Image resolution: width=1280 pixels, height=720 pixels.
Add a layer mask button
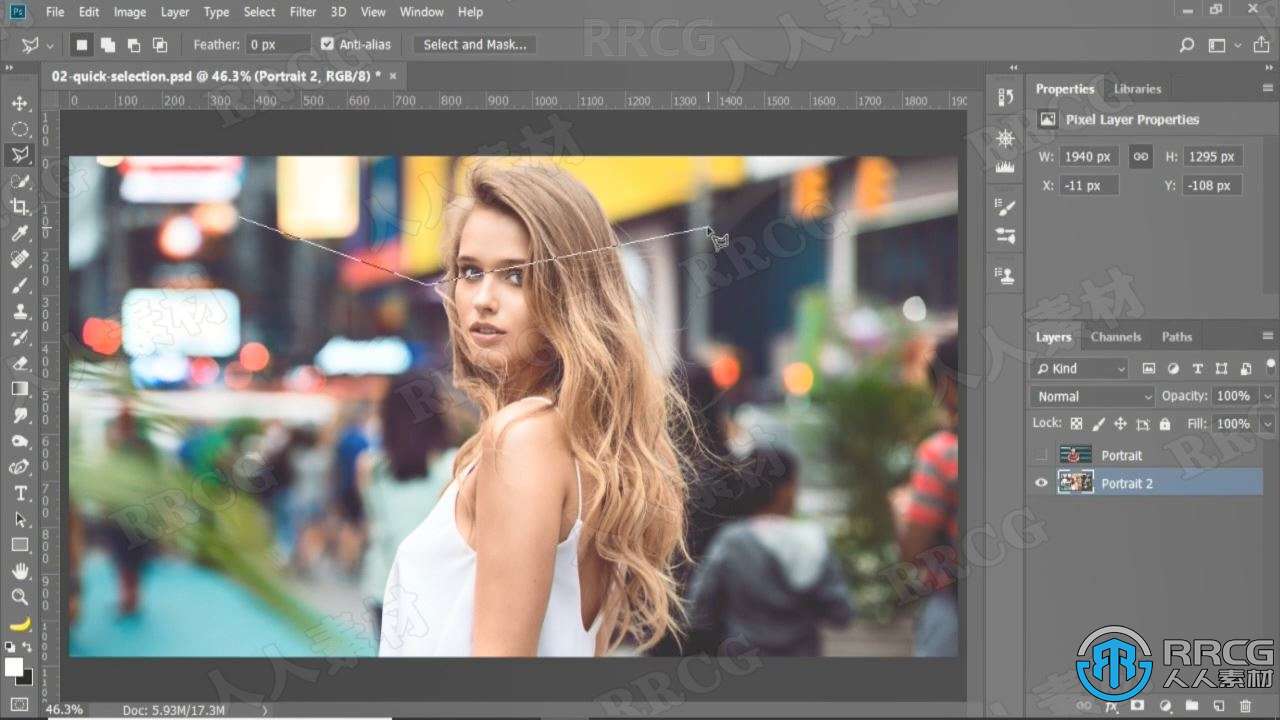[1137, 706]
